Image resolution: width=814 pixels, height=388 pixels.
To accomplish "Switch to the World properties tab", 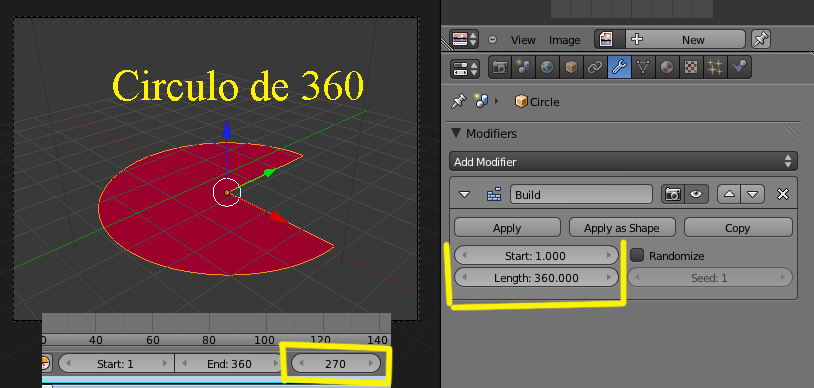I will click(x=547, y=68).
